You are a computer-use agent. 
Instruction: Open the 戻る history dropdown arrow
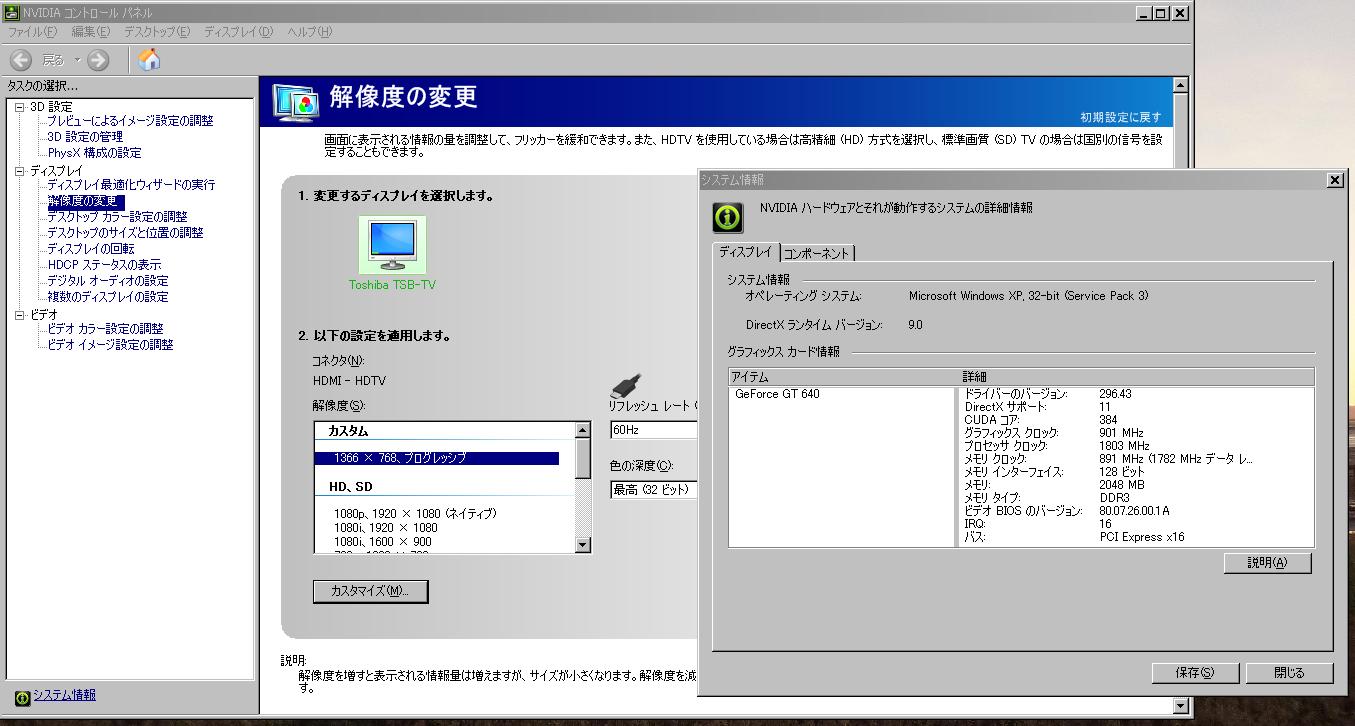78,61
